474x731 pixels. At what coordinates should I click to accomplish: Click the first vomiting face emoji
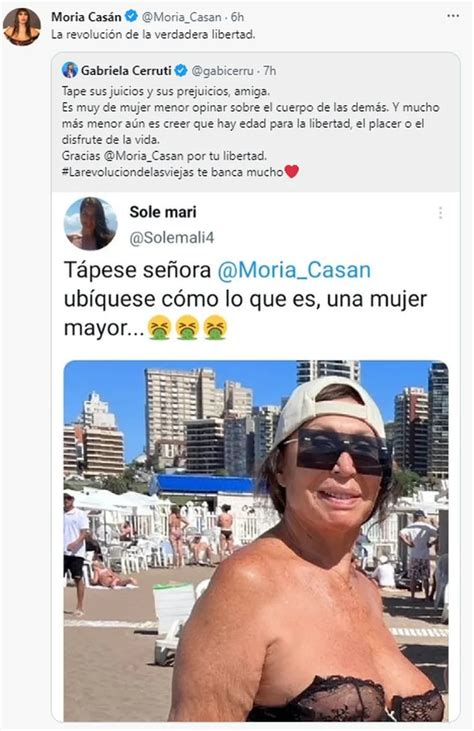click(x=159, y=327)
